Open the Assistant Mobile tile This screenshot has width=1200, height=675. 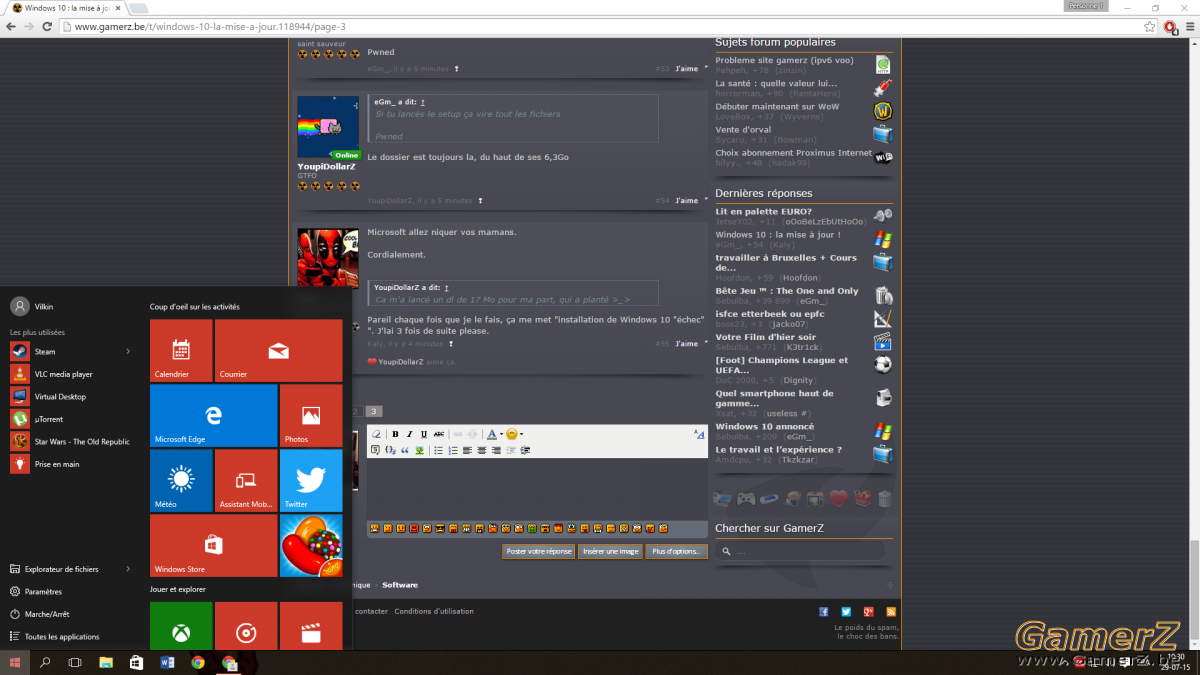[x=246, y=481]
